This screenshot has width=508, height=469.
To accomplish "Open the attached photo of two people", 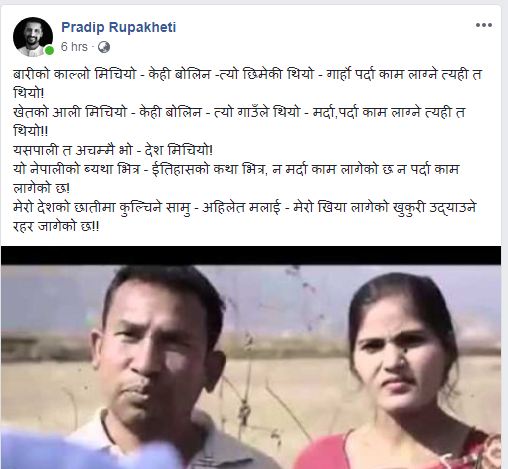I will pyautogui.click(x=251, y=358).
